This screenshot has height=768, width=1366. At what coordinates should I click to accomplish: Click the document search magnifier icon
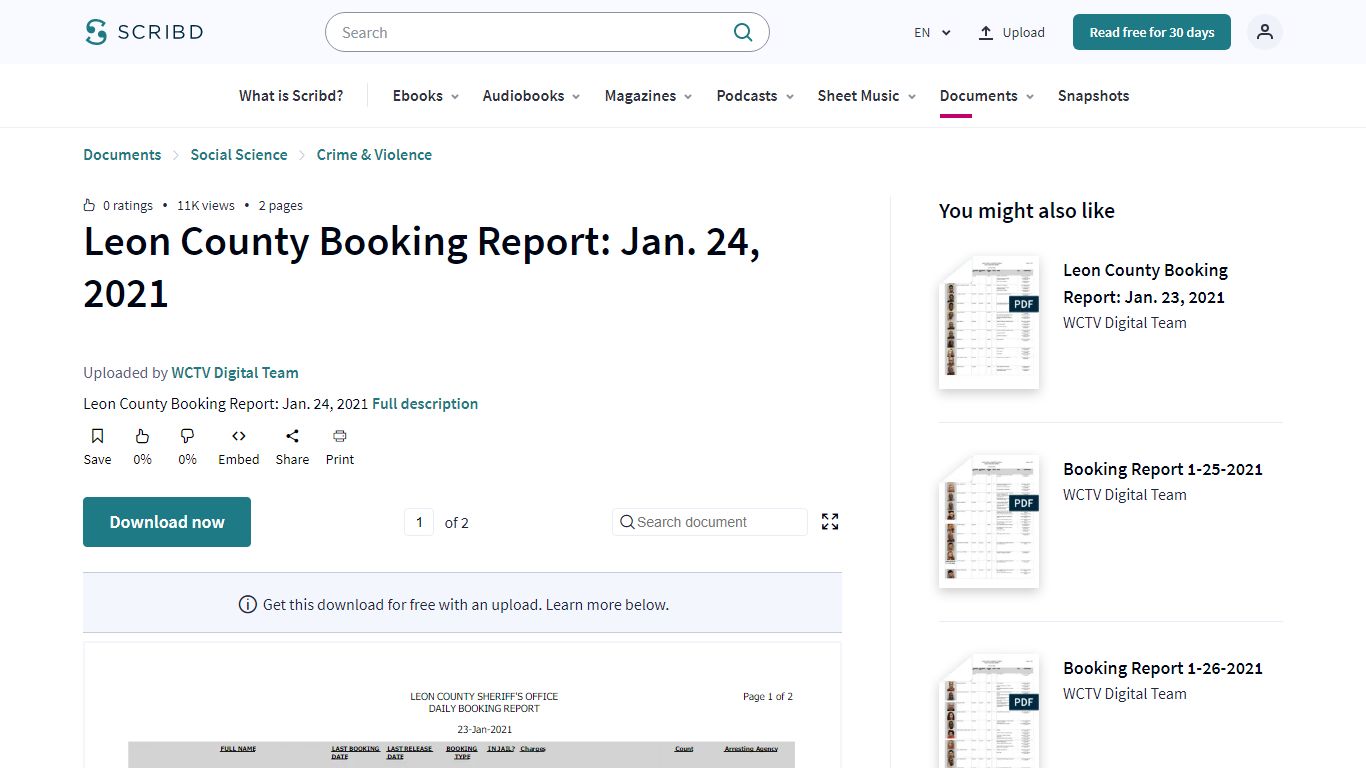627,522
